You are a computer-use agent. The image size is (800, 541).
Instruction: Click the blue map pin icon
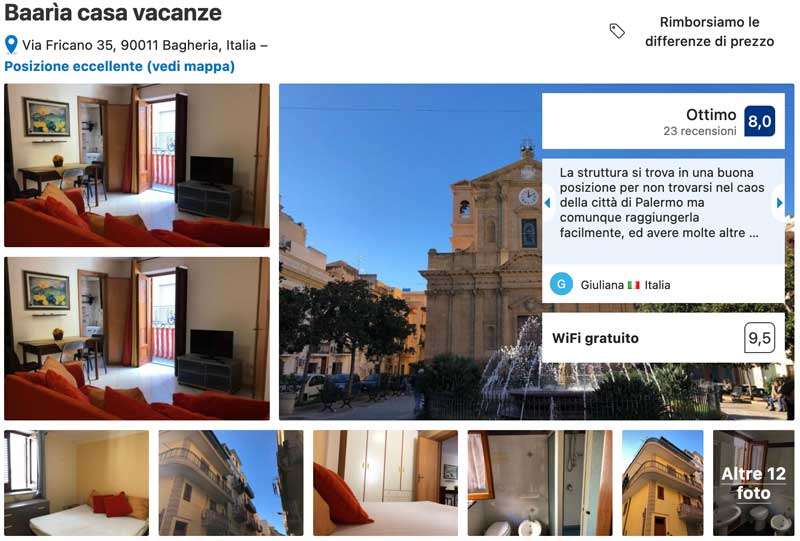tap(11, 44)
